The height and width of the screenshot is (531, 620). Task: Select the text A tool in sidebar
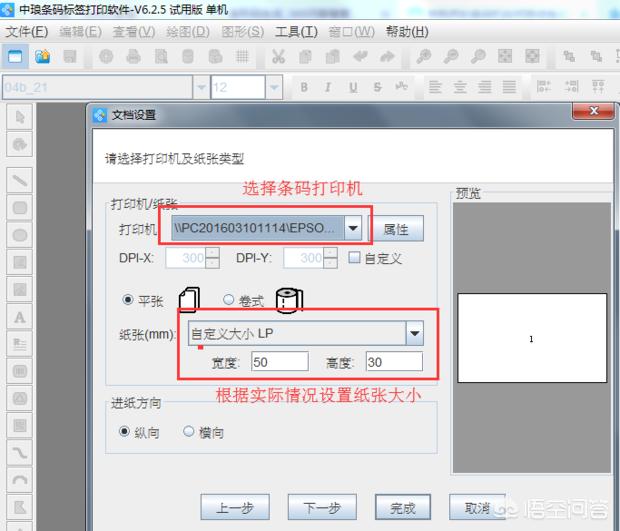[20, 317]
